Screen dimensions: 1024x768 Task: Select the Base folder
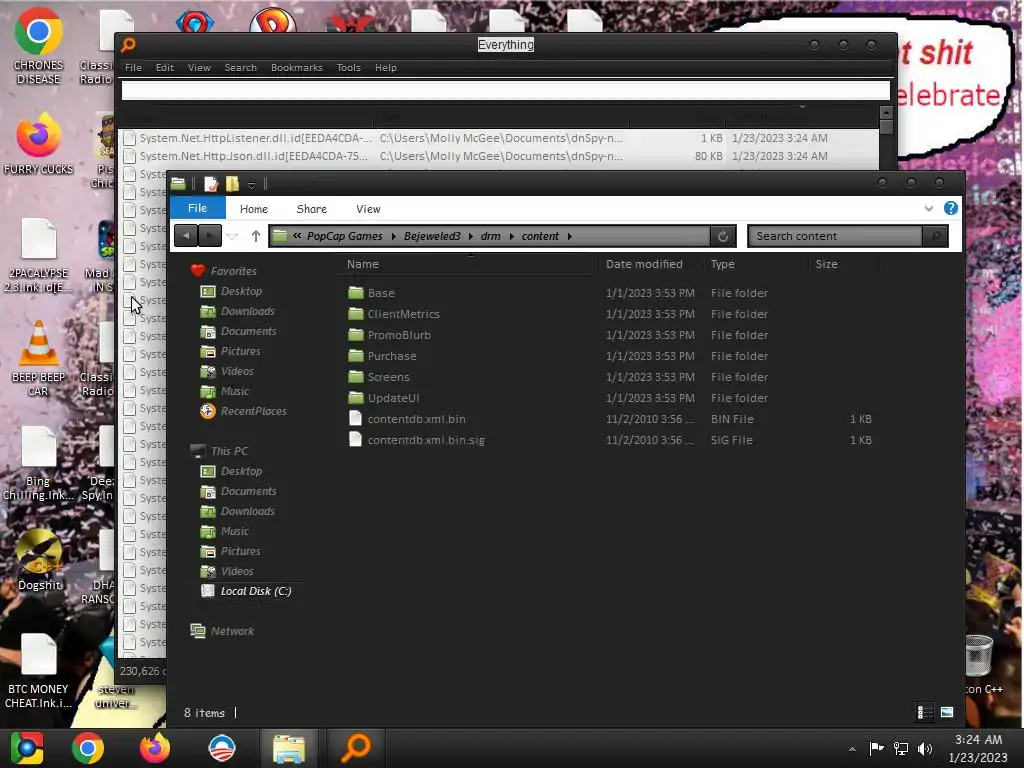381,293
